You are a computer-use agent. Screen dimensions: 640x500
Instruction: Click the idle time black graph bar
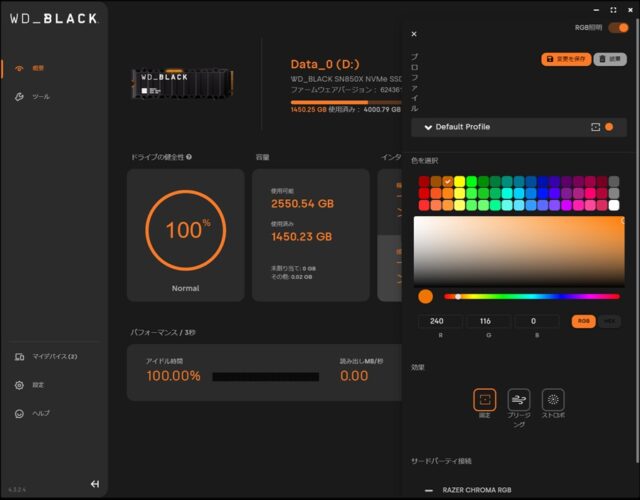(x=266, y=376)
